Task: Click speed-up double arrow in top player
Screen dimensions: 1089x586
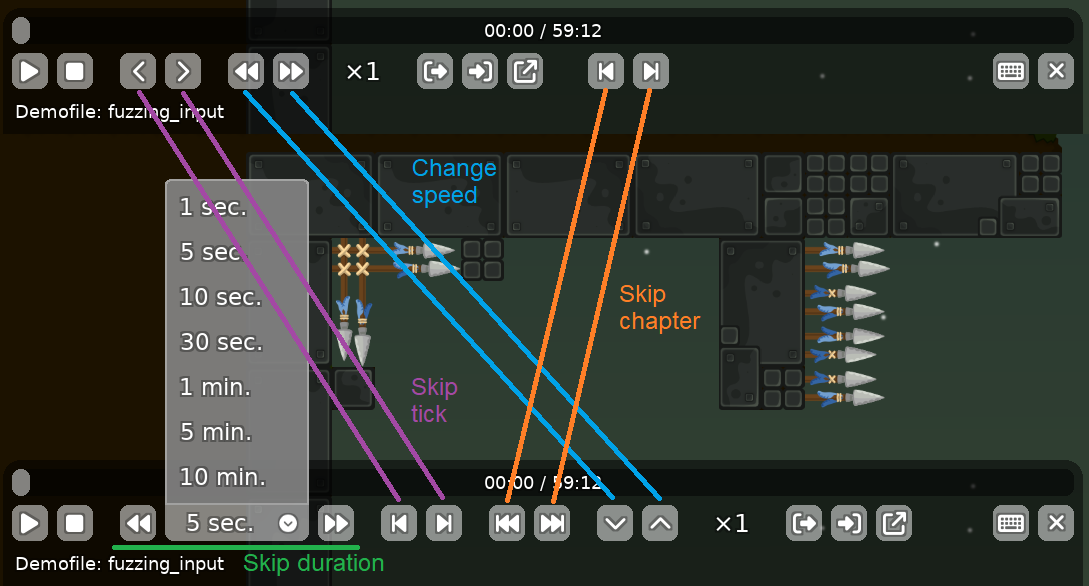Action: [291, 71]
